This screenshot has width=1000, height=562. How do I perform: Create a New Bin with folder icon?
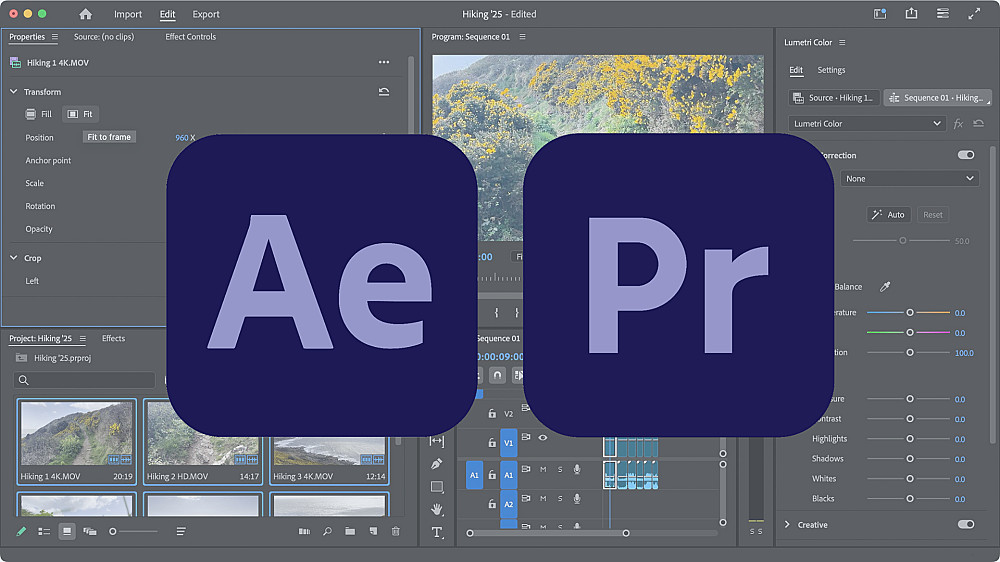pyautogui.click(x=350, y=531)
